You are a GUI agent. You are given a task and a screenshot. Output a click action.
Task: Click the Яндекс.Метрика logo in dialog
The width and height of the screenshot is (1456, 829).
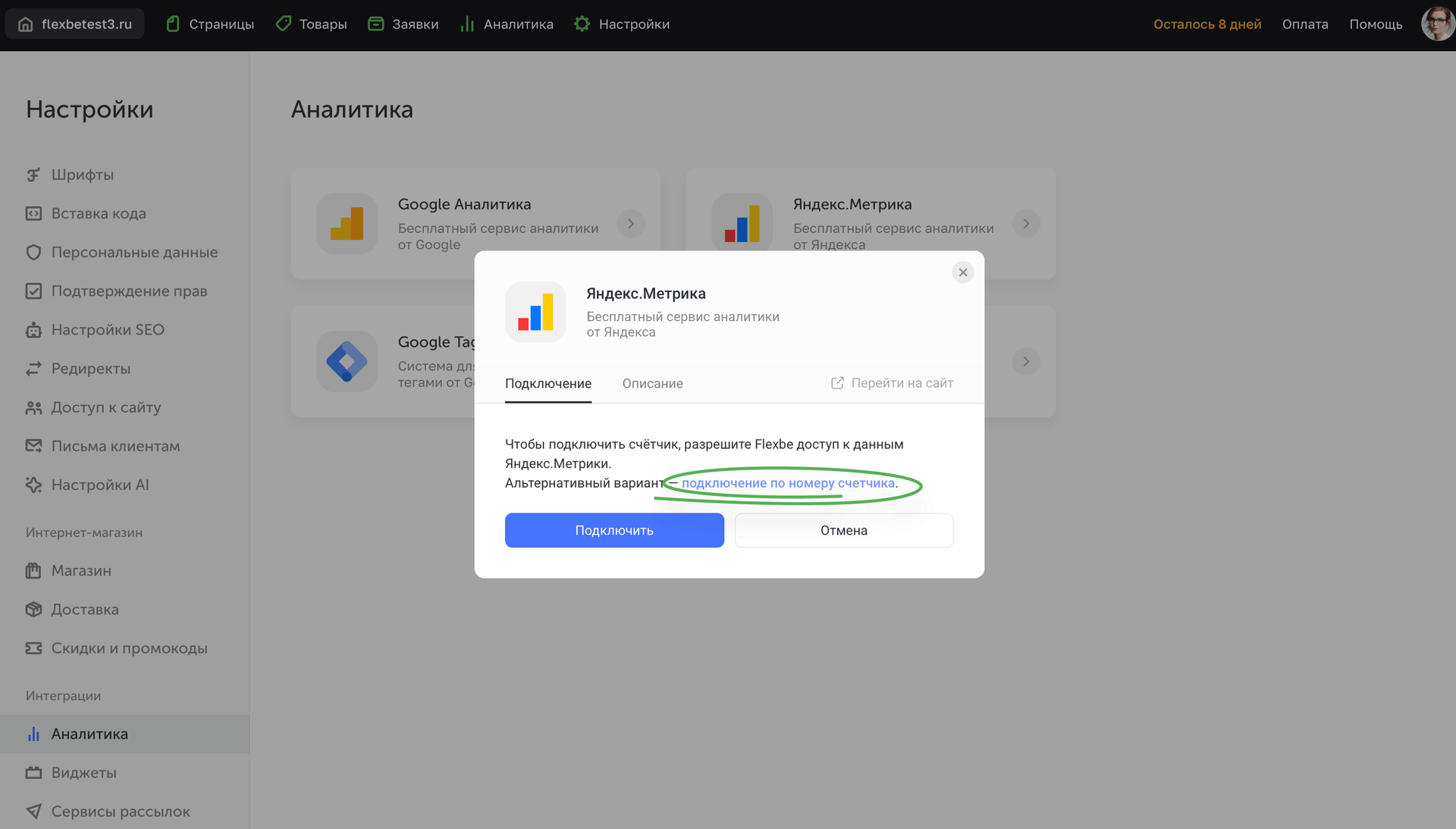(535, 312)
